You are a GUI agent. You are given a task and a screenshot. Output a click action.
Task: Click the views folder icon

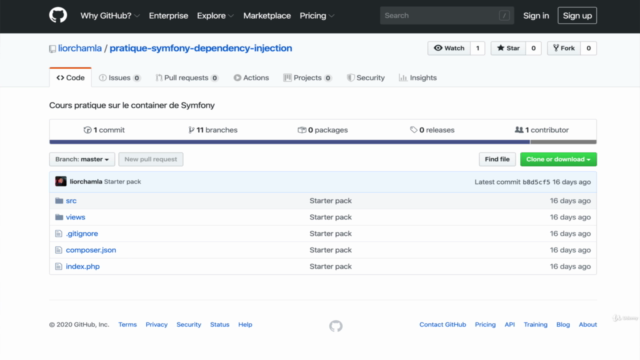(x=59, y=217)
